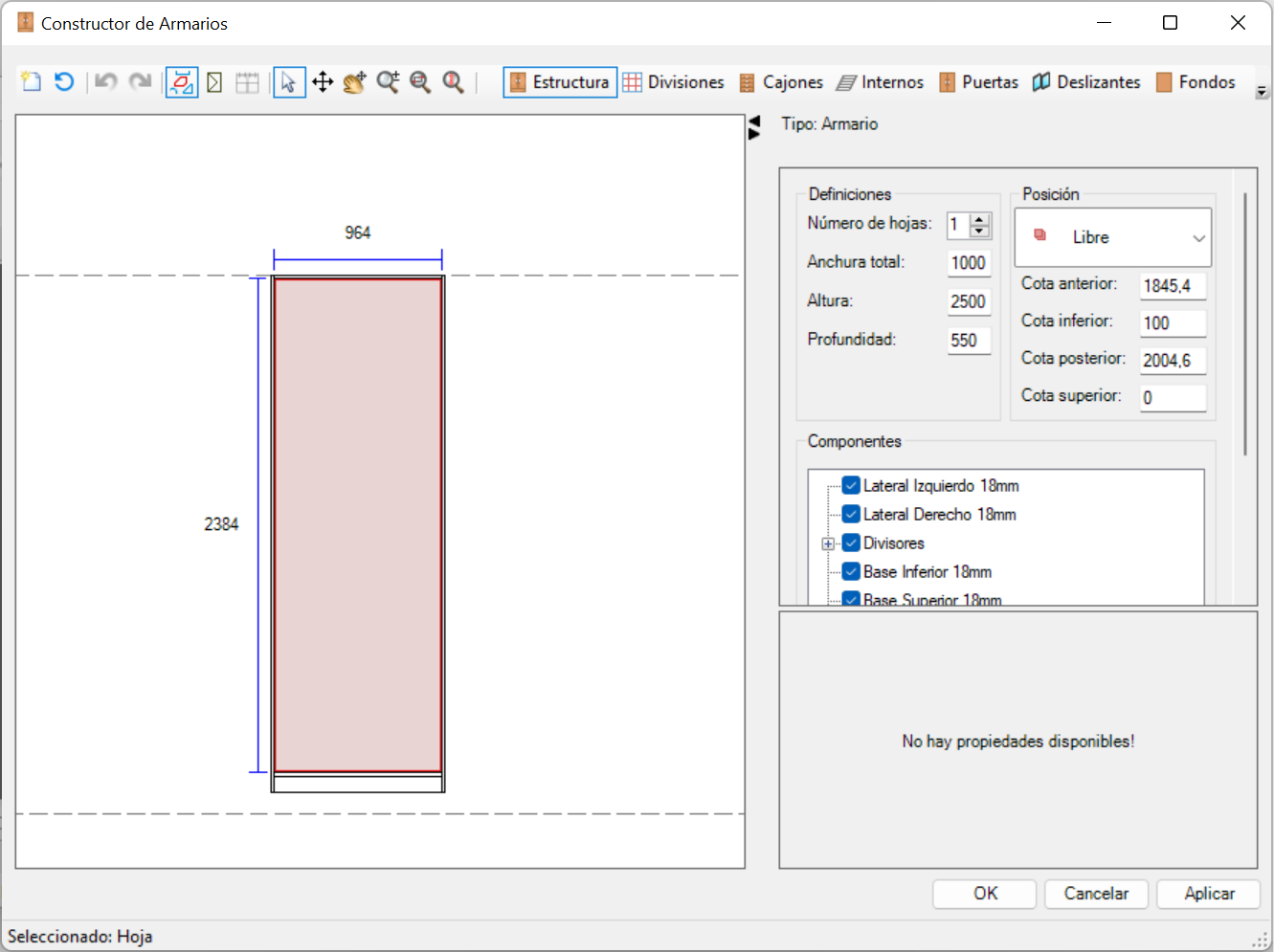Click the zoom window magnifier icon

point(420,82)
